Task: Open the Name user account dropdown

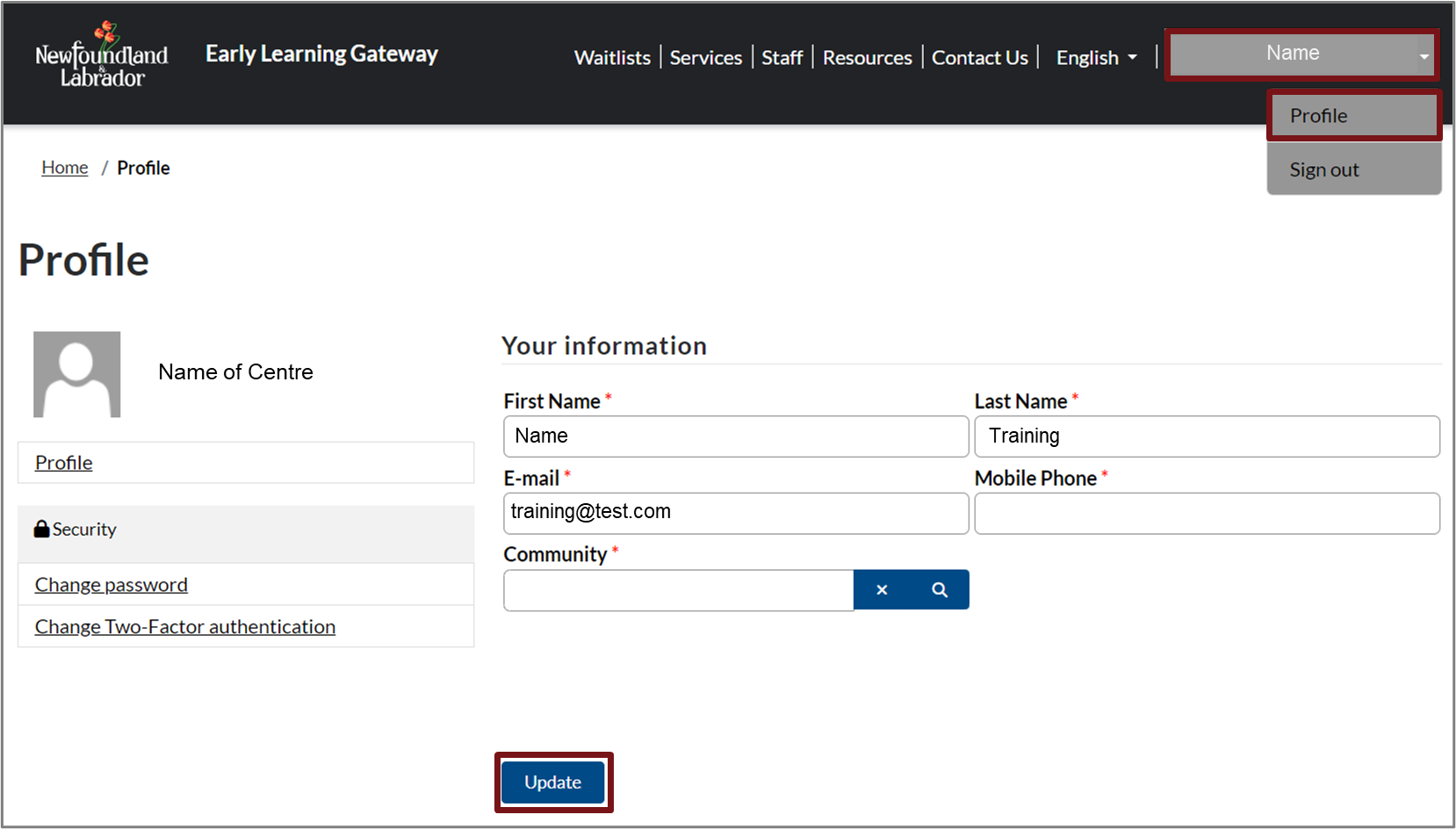Action: (x=1301, y=54)
